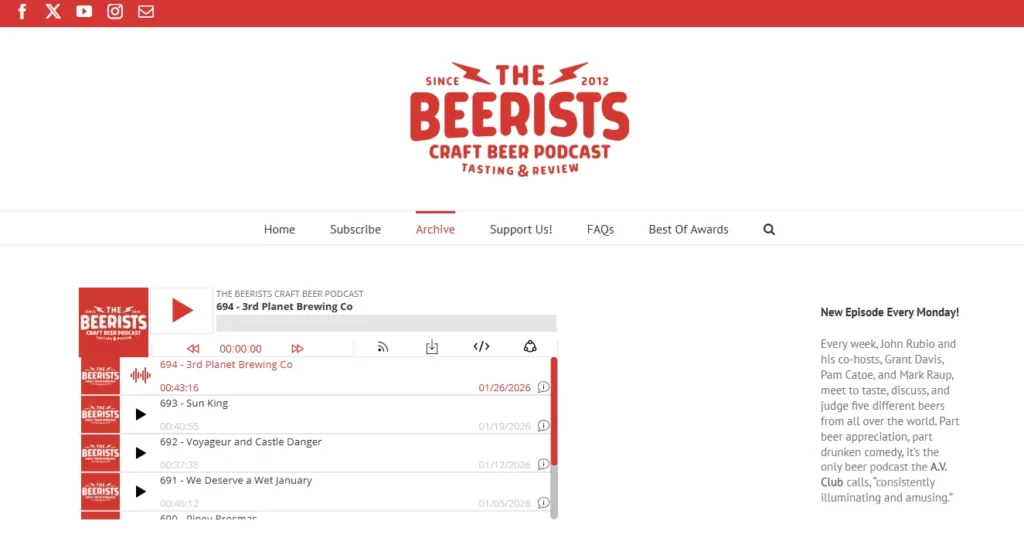Rewind using the skip backward icon
The width and height of the screenshot is (1024, 535).
[x=193, y=348]
